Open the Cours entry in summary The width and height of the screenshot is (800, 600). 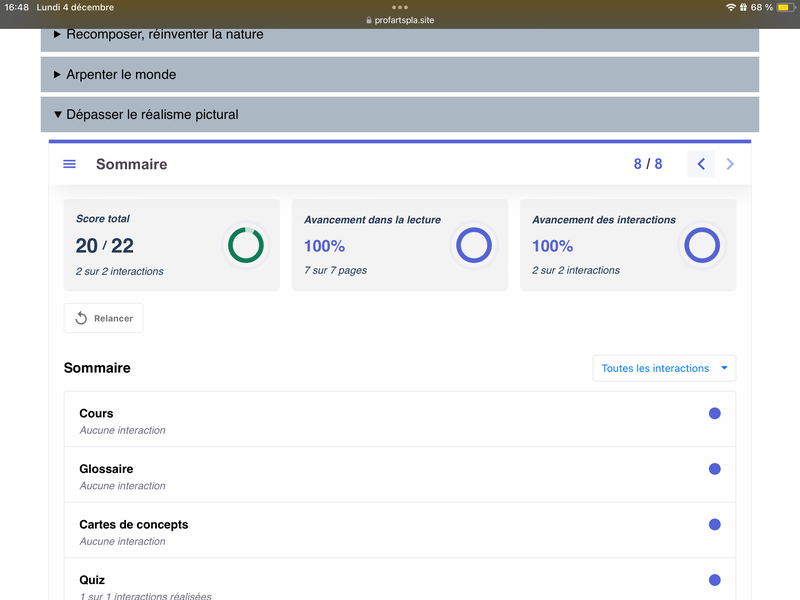[x=97, y=414]
